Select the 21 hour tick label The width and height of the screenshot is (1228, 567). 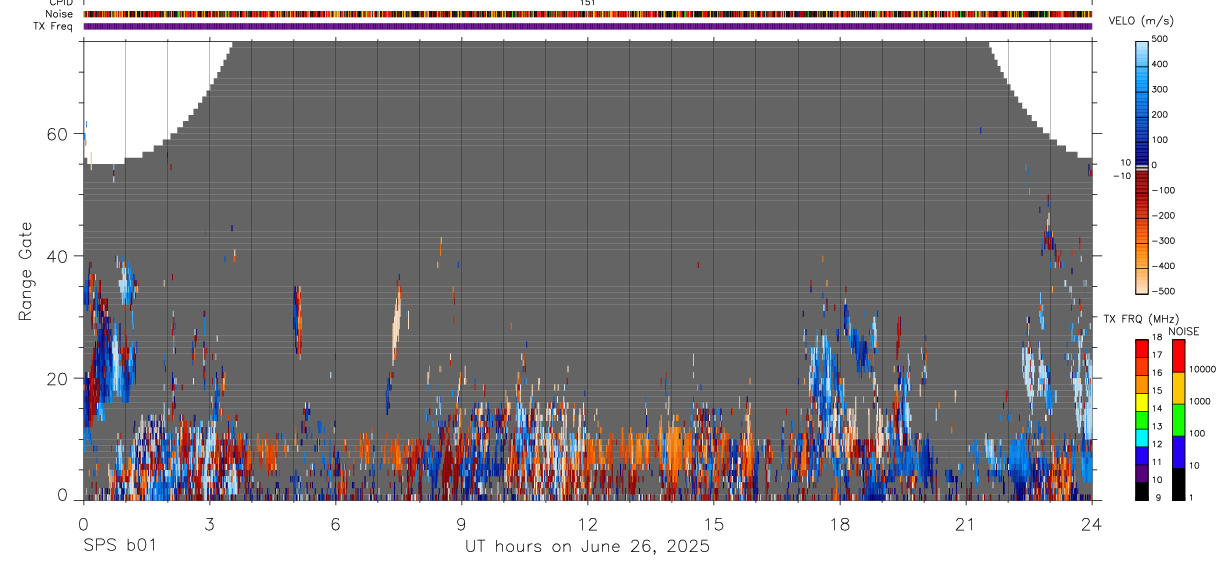(965, 524)
